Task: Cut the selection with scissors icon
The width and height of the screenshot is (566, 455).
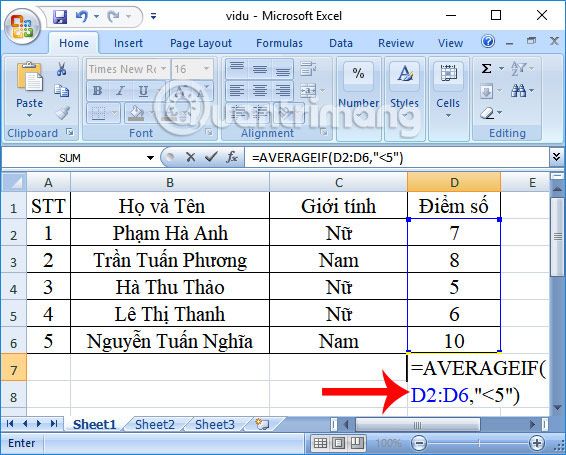Action: point(61,69)
